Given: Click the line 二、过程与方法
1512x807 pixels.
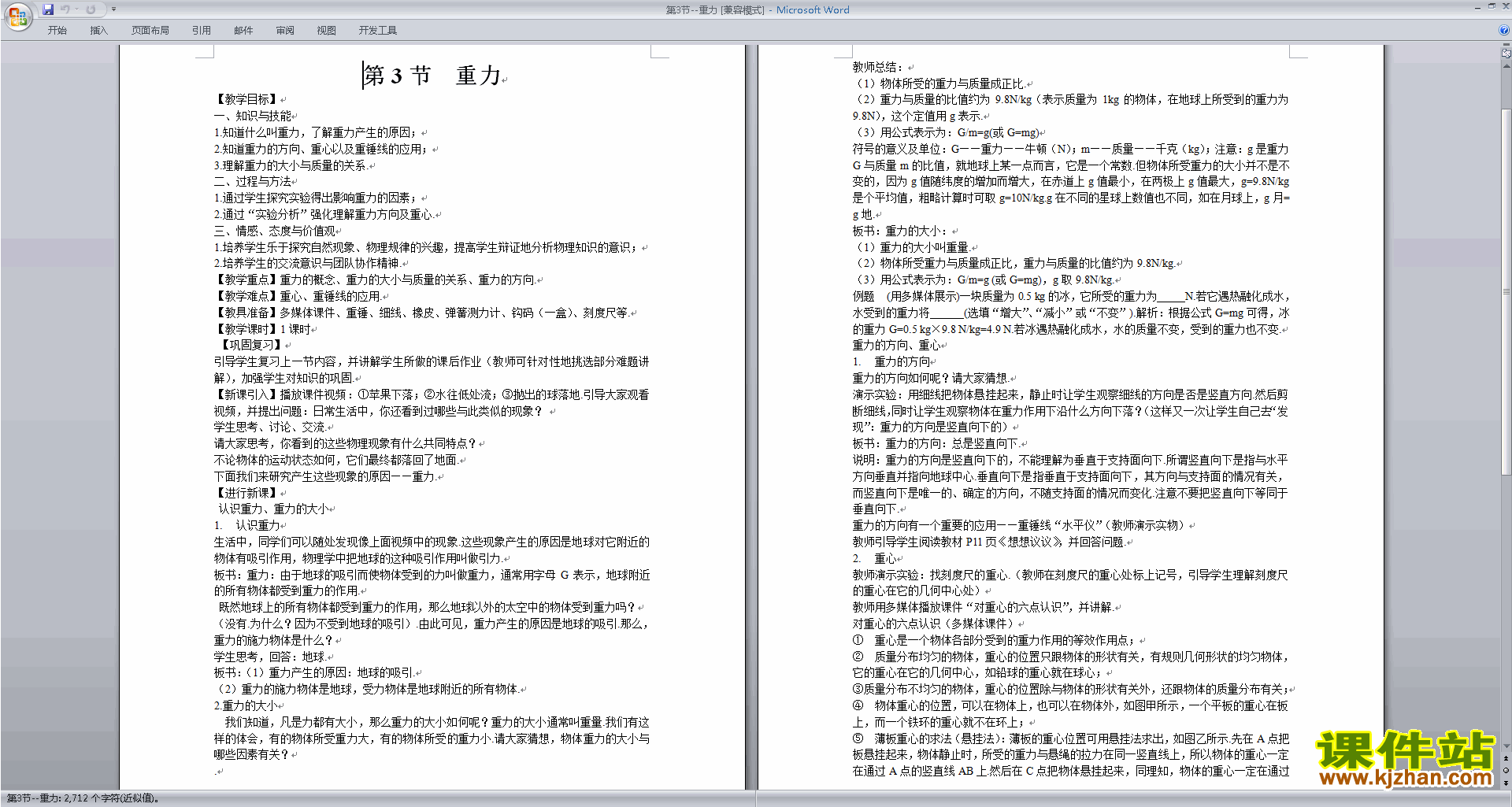Looking at the screenshot, I should (253, 181).
